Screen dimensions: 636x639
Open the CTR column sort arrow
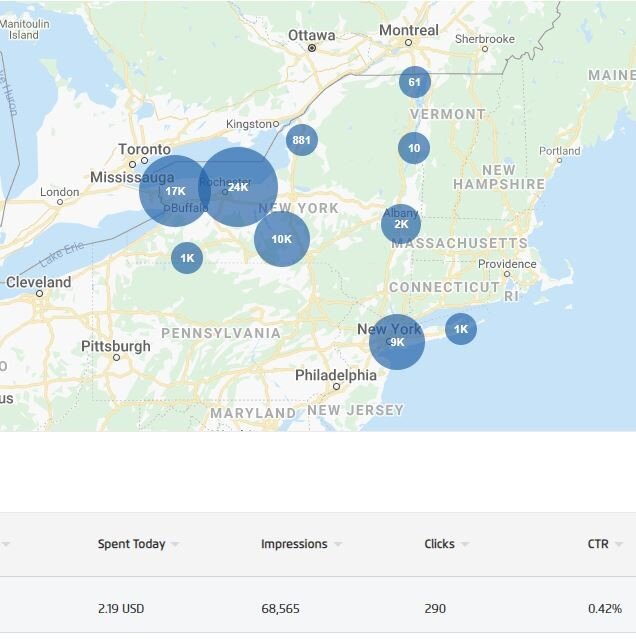619,545
